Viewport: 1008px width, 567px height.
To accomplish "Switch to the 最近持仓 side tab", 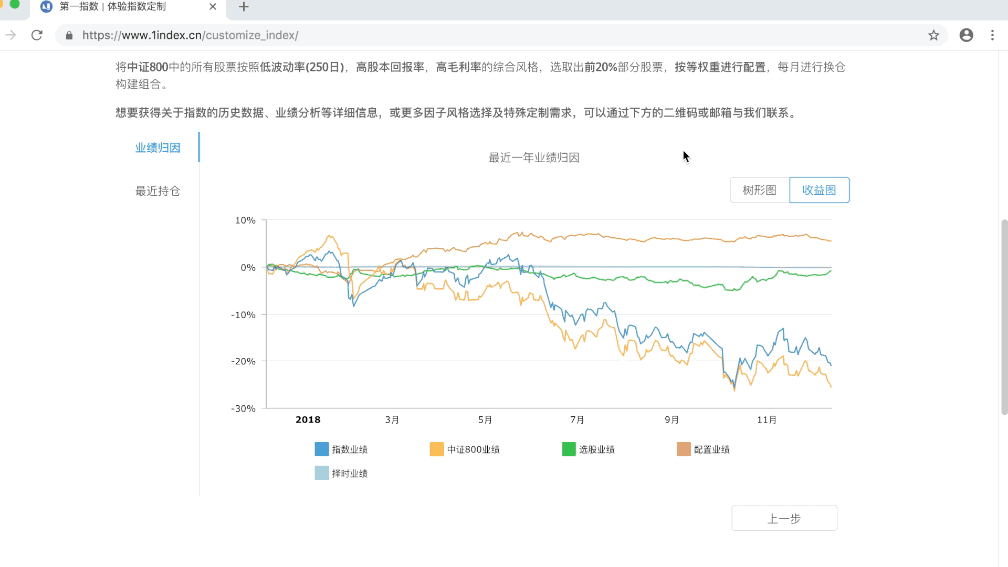I will click(x=158, y=191).
